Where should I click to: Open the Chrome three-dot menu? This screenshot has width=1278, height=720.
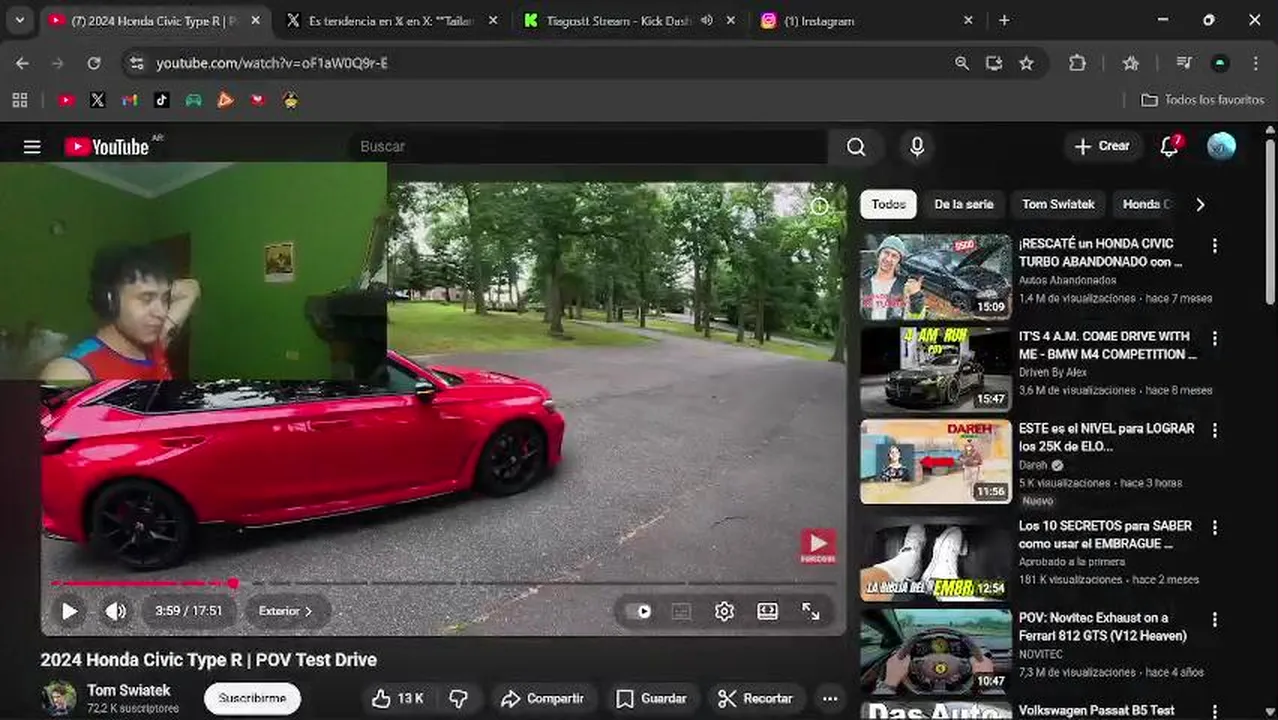(x=1256, y=63)
